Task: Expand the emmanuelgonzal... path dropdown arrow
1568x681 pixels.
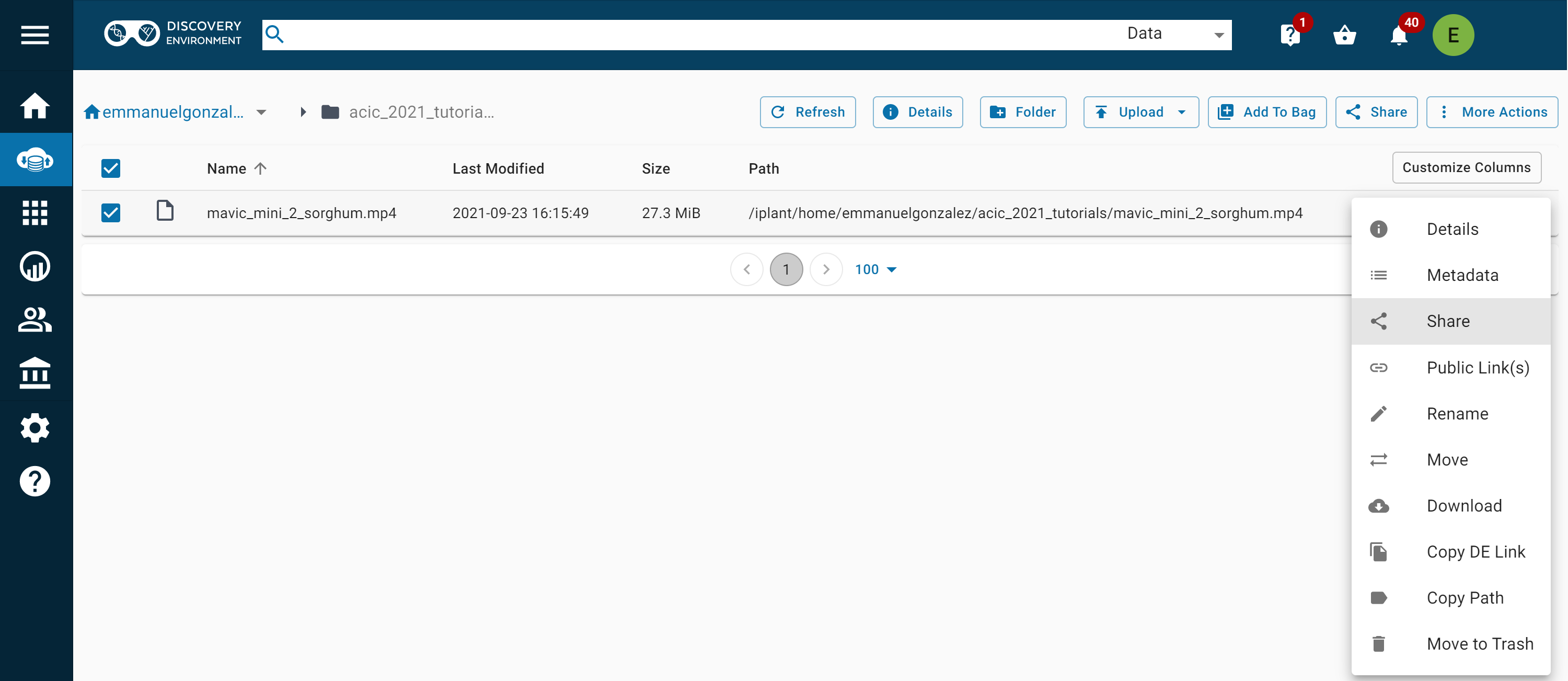Action: coord(261,112)
